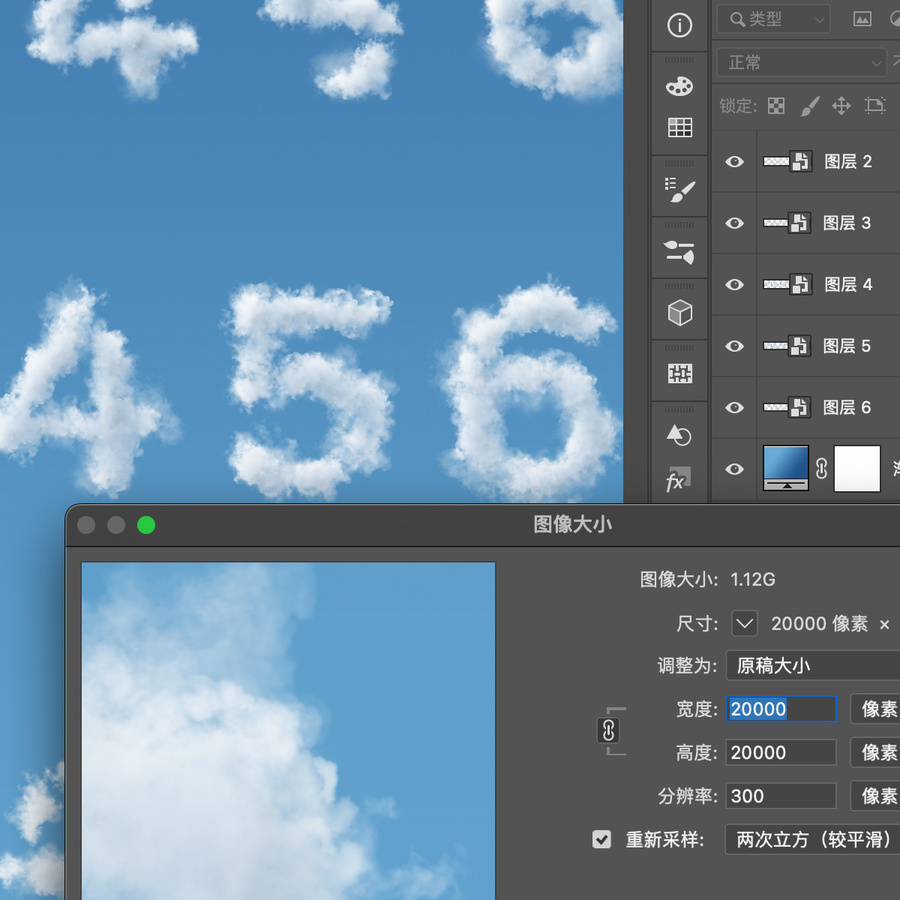Click the green zoom button of 图像大小 dialog
900x900 pixels.
(146, 525)
